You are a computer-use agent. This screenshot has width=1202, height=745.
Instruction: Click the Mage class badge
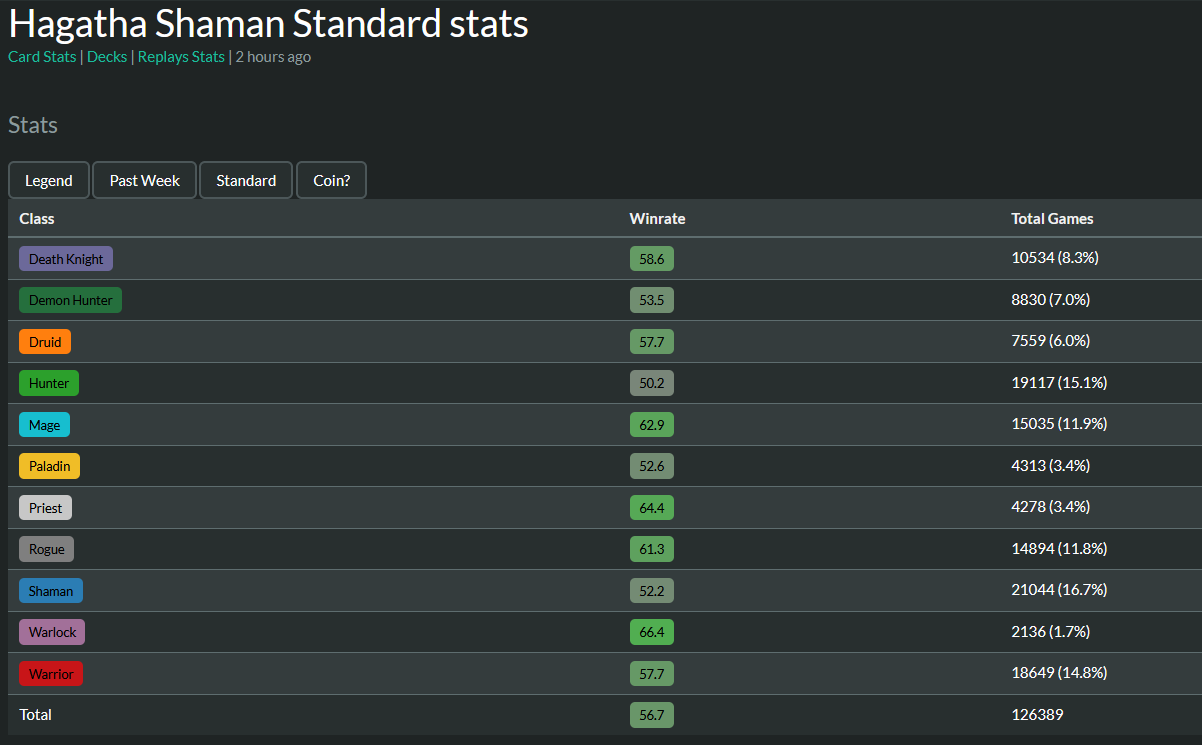[x=44, y=425]
